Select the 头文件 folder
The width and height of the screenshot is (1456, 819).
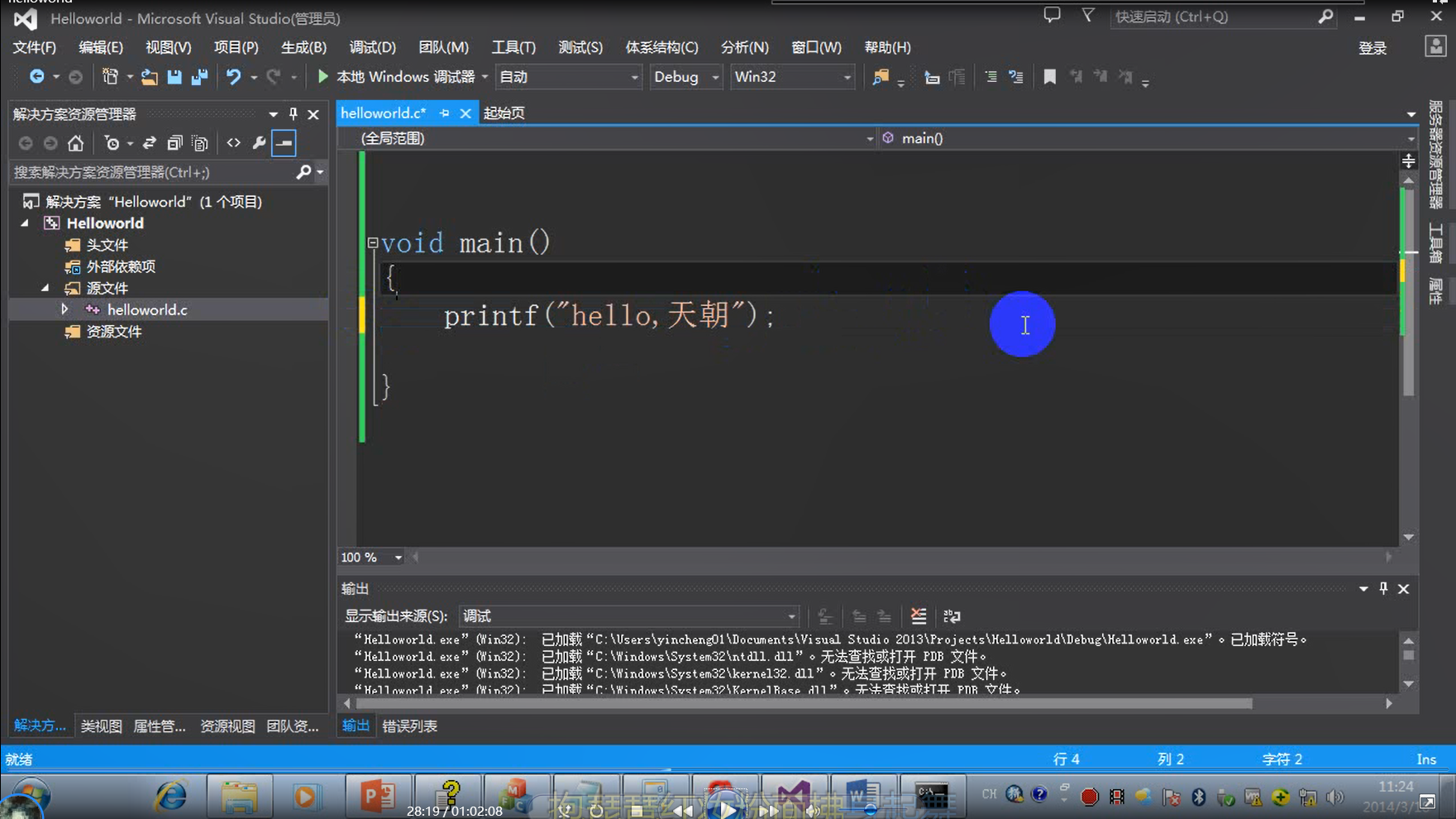(107, 245)
